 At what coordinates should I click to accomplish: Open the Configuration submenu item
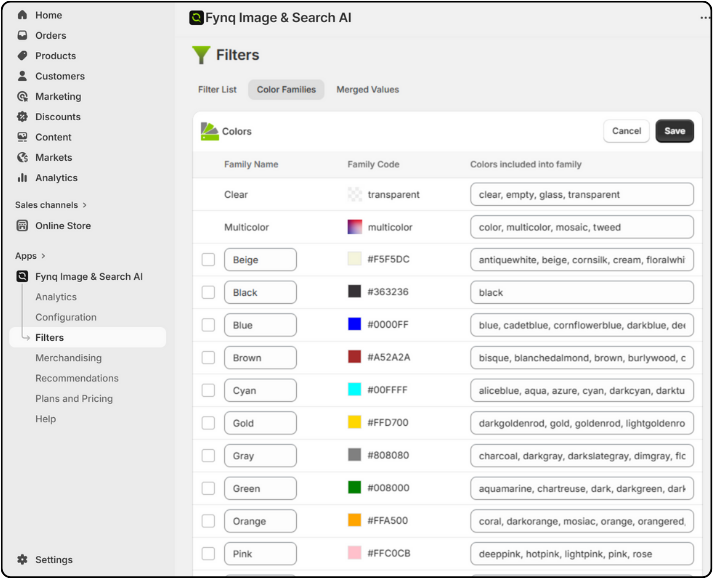(66, 317)
